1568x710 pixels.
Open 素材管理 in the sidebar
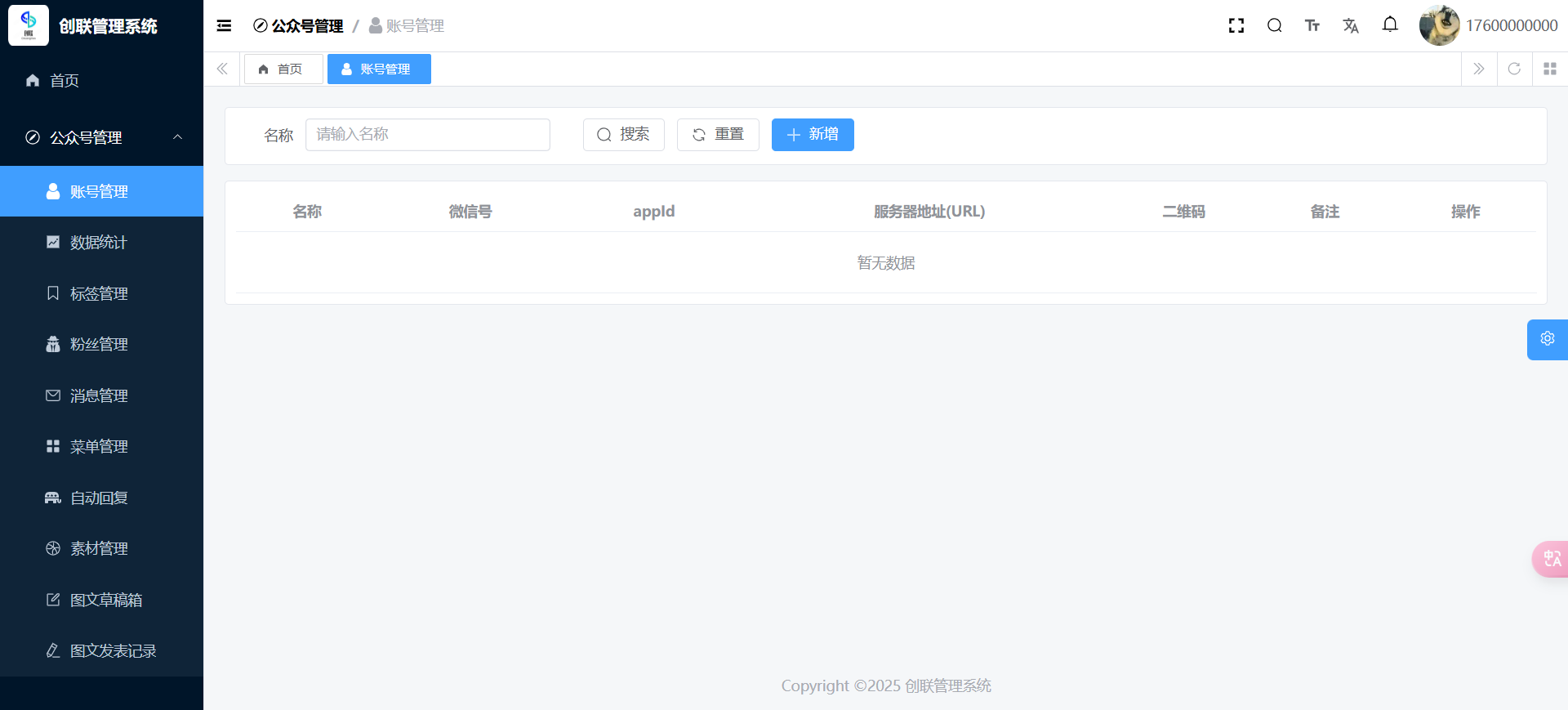tap(101, 549)
